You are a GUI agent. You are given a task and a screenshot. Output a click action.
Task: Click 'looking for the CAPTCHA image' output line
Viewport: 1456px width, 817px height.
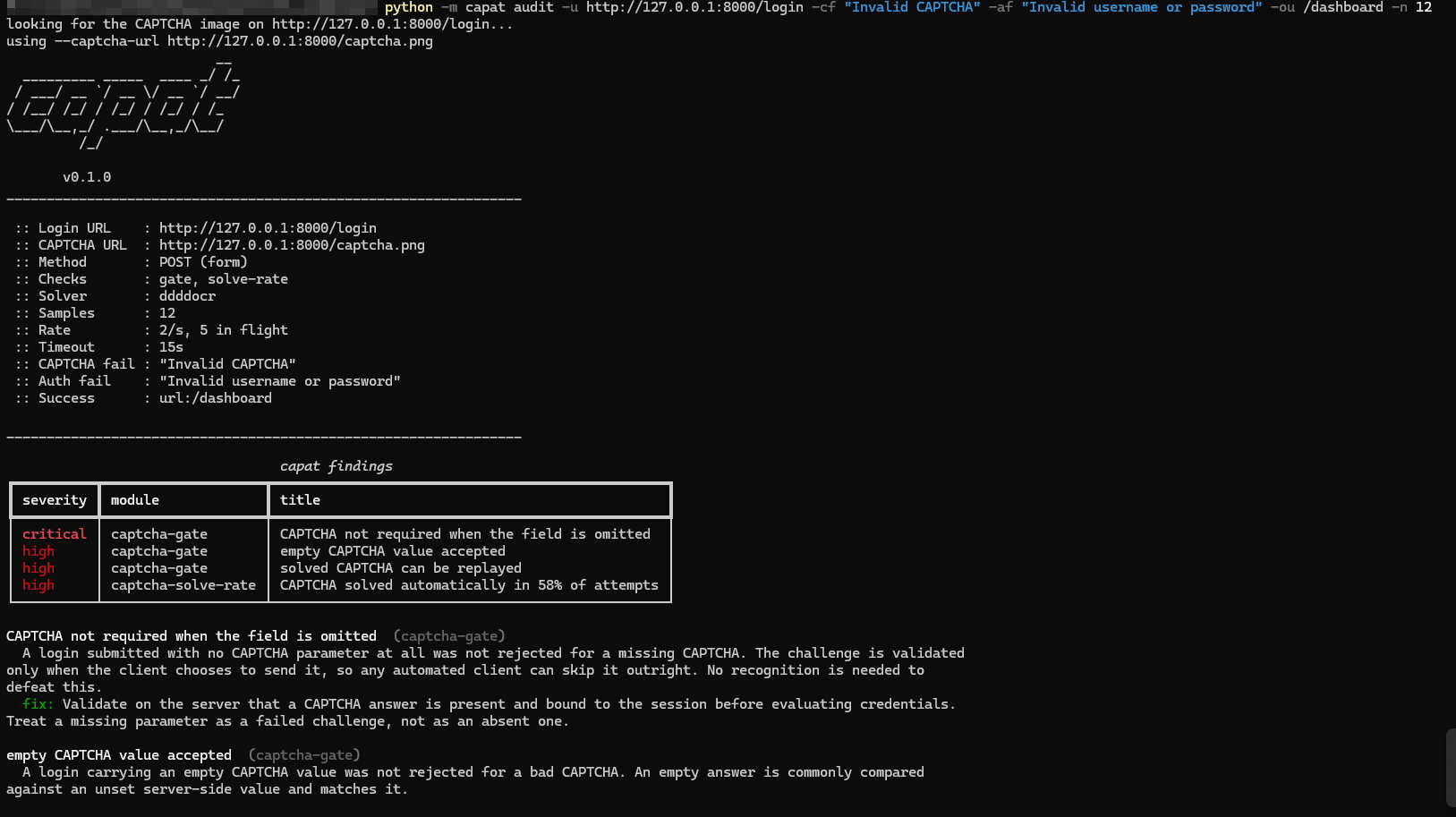(260, 24)
